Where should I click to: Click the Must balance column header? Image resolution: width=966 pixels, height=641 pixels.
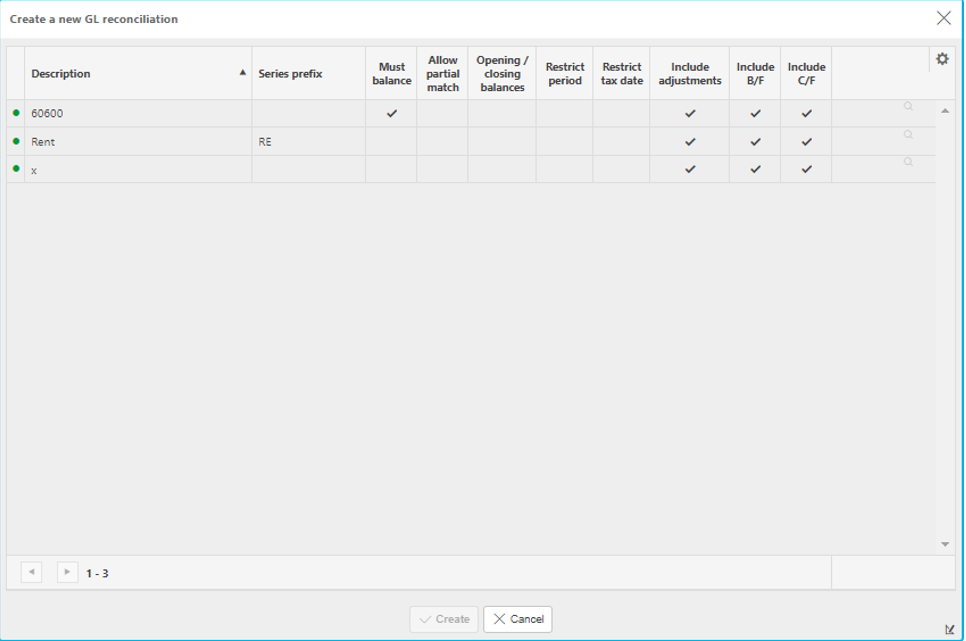click(x=391, y=73)
